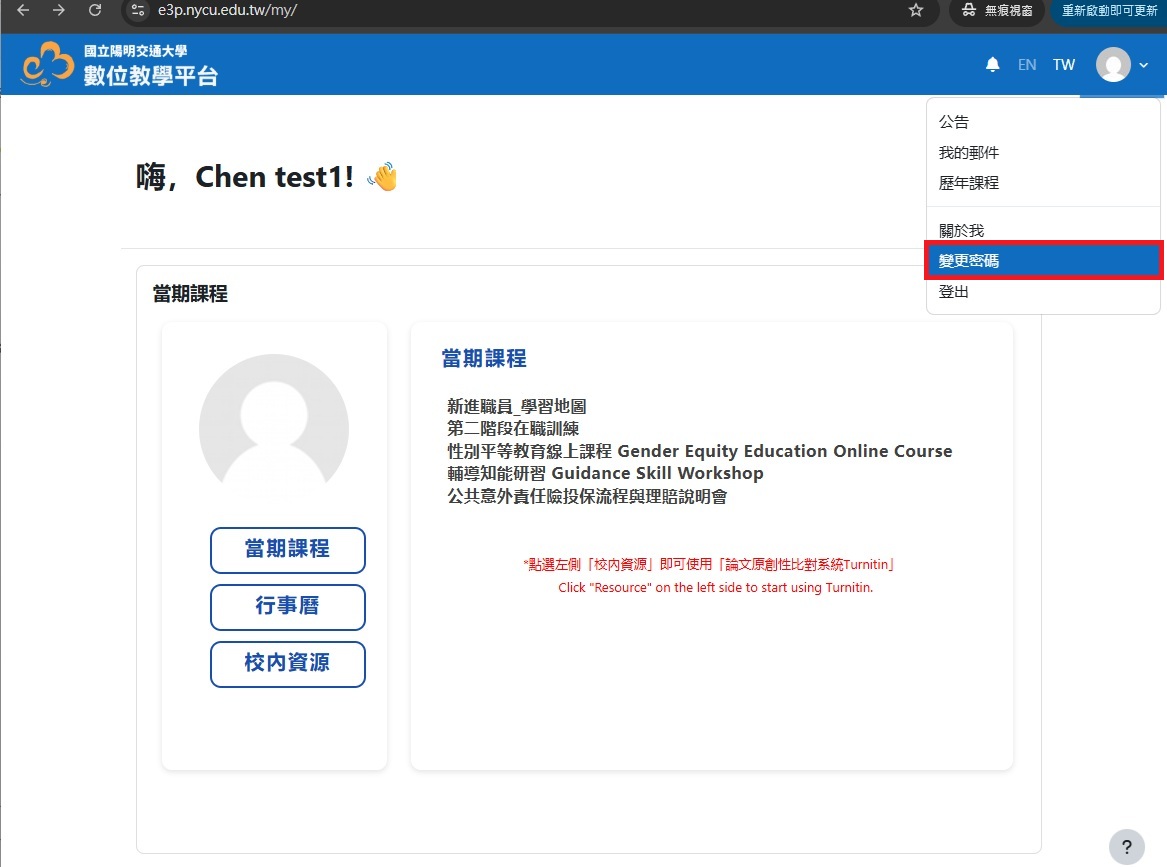Bookmark page with the star icon
The image size is (1167, 867).
click(915, 10)
